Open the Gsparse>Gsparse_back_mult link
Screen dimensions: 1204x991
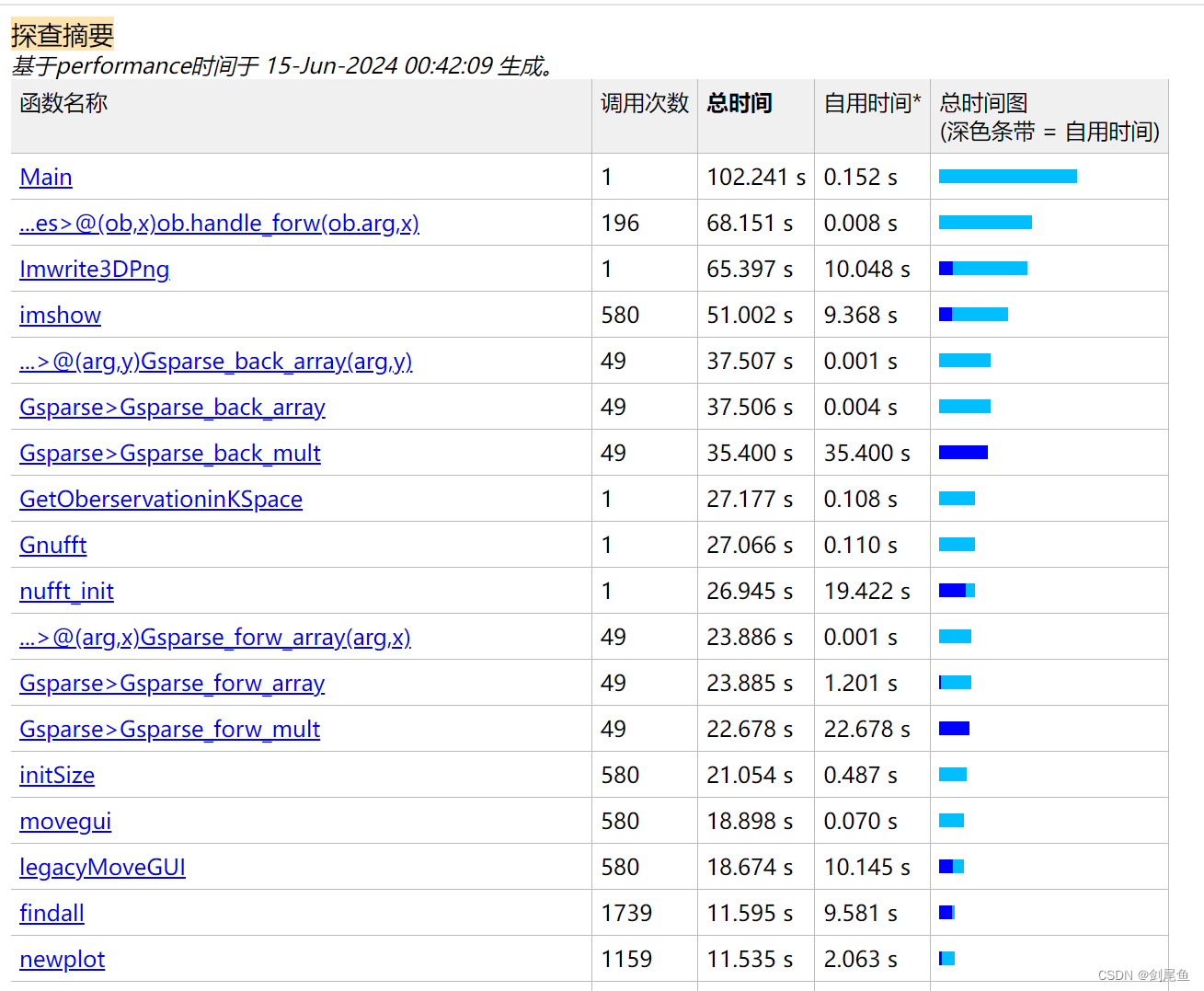pos(170,453)
